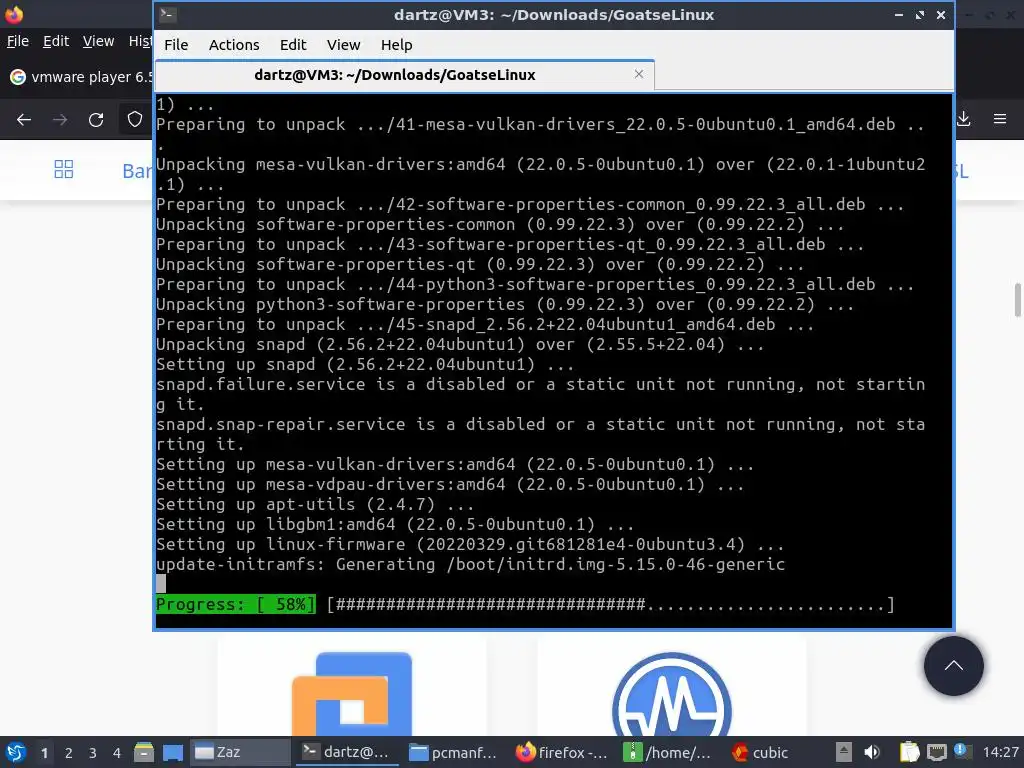The height and width of the screenshot is (768, 1024).
Task: Click the Google favicon on Firefox tab
Action: tap(18, 77)
